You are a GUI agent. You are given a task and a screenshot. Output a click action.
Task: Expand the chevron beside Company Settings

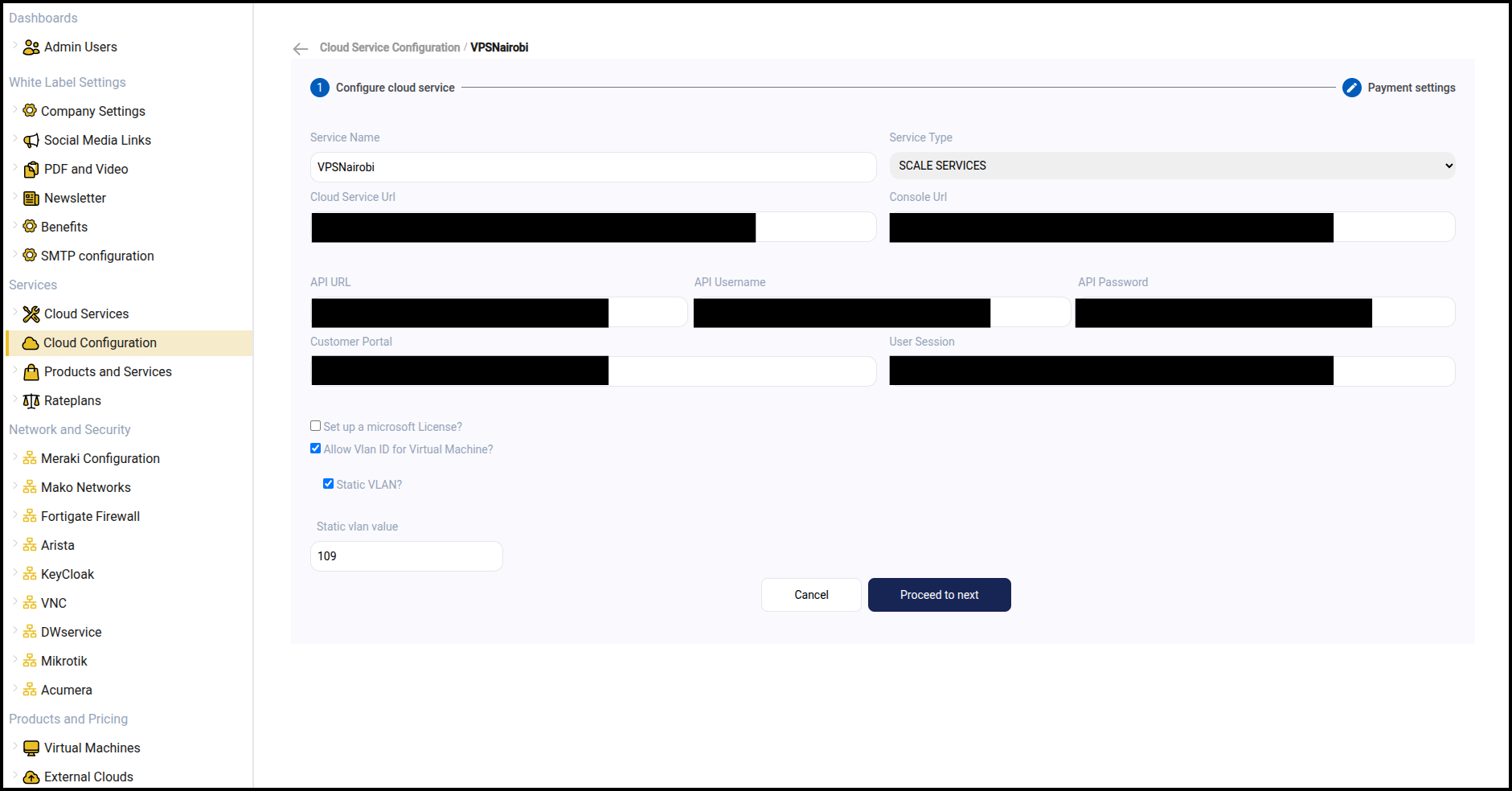(x=15, y=110)
